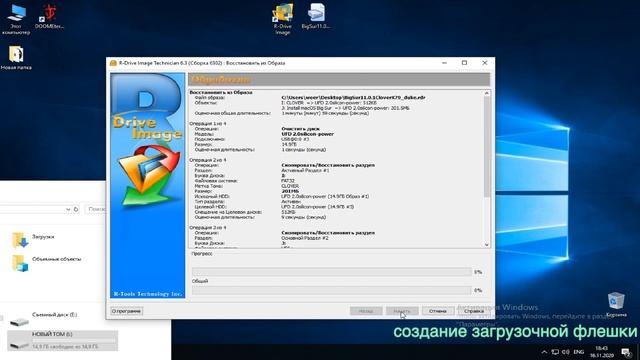Click the Объемные объекты folder icon in Explorer
The height and width of the screenshot is (360, 640).
(19, 262)
